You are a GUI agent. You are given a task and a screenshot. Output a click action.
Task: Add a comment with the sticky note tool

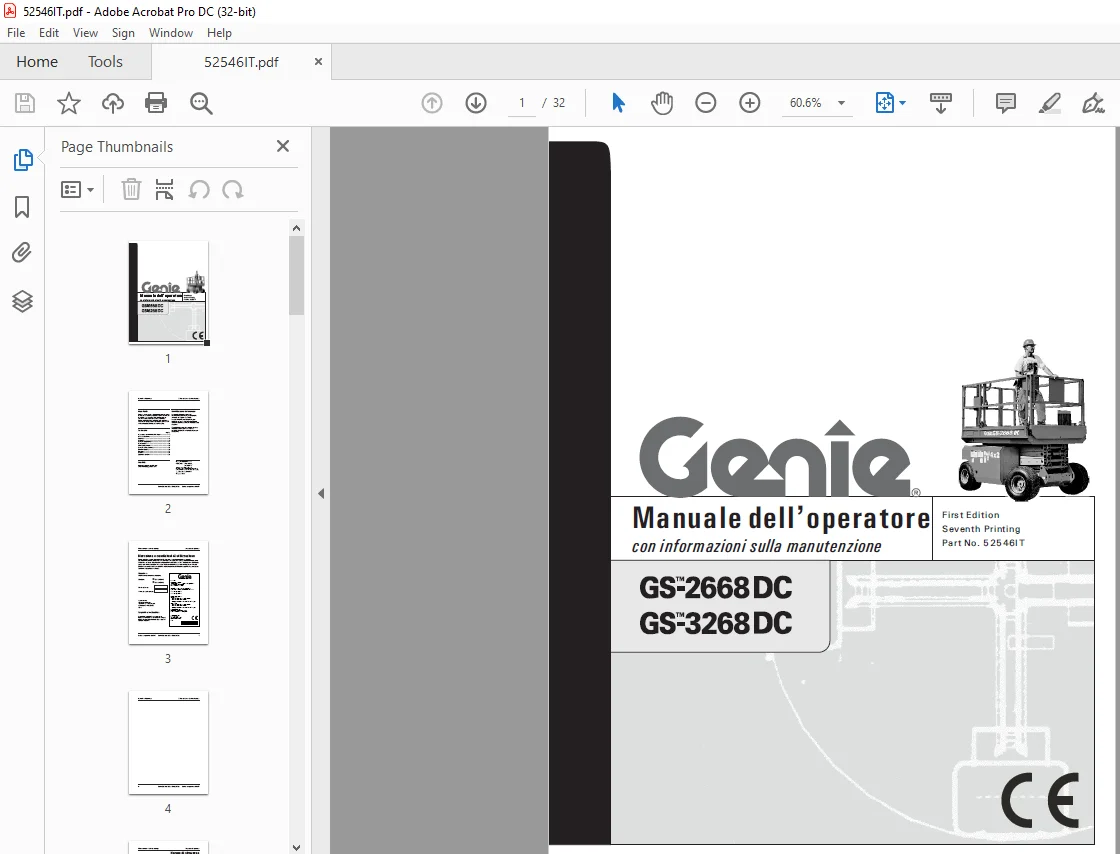pos(1006,103)
